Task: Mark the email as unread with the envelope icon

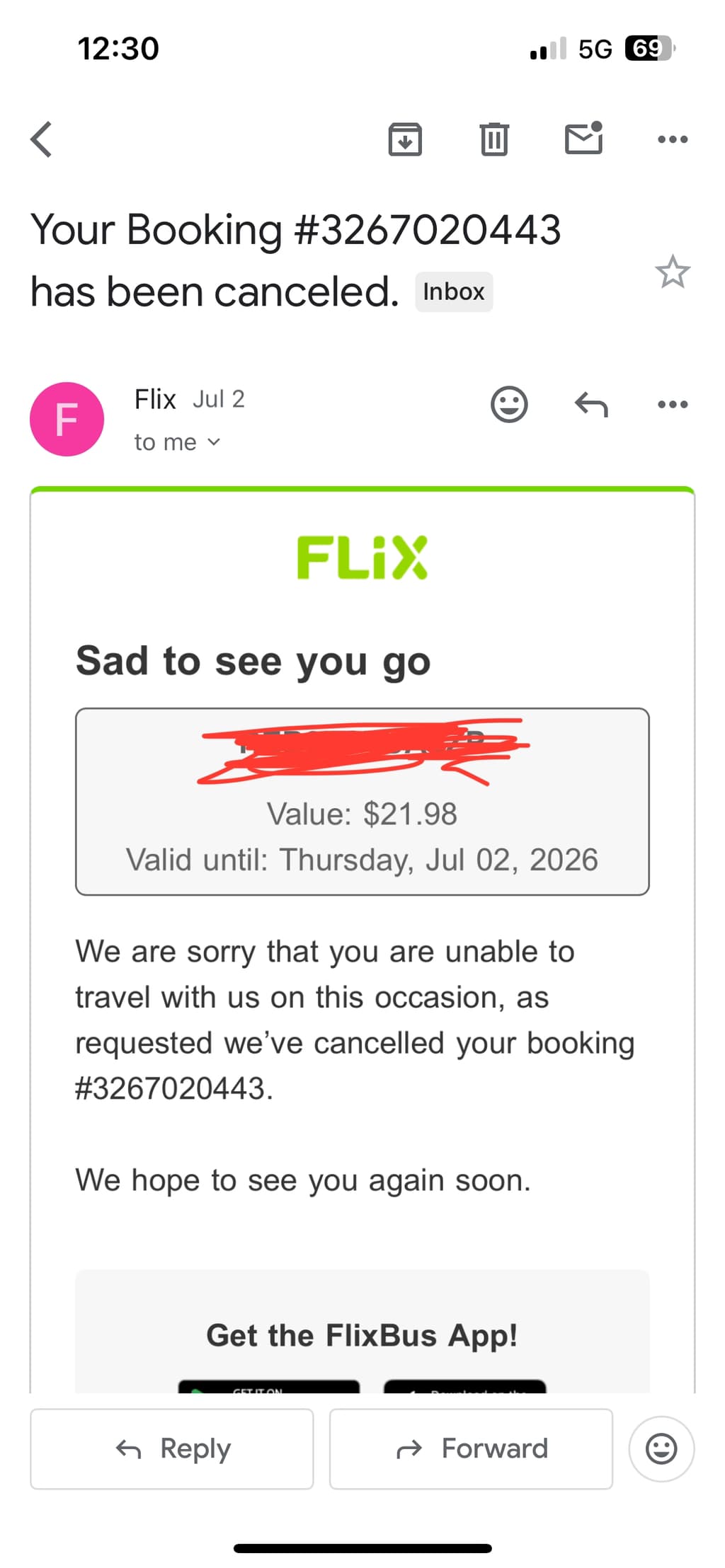Action: [x=584, y=137]
